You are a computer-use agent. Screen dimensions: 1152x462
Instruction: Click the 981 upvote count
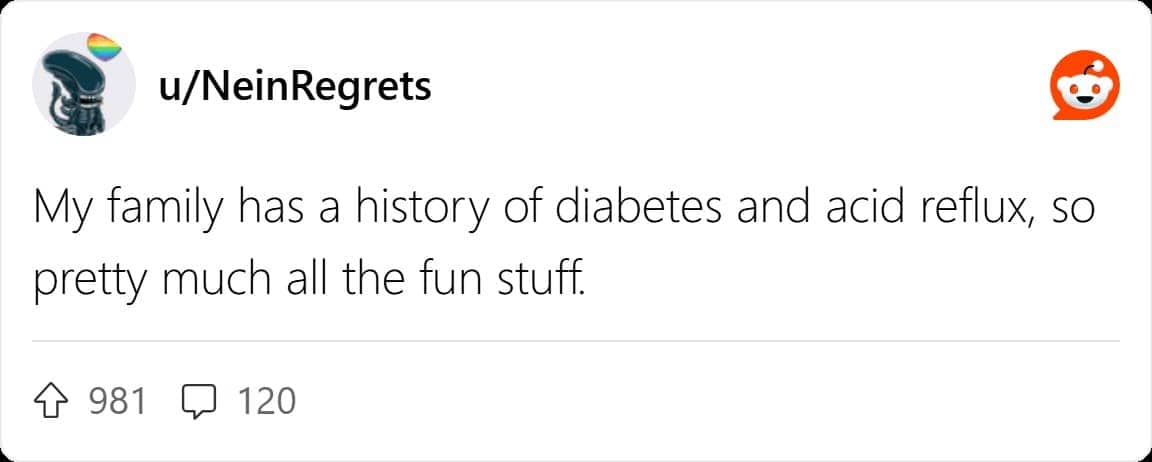[117, 401]
